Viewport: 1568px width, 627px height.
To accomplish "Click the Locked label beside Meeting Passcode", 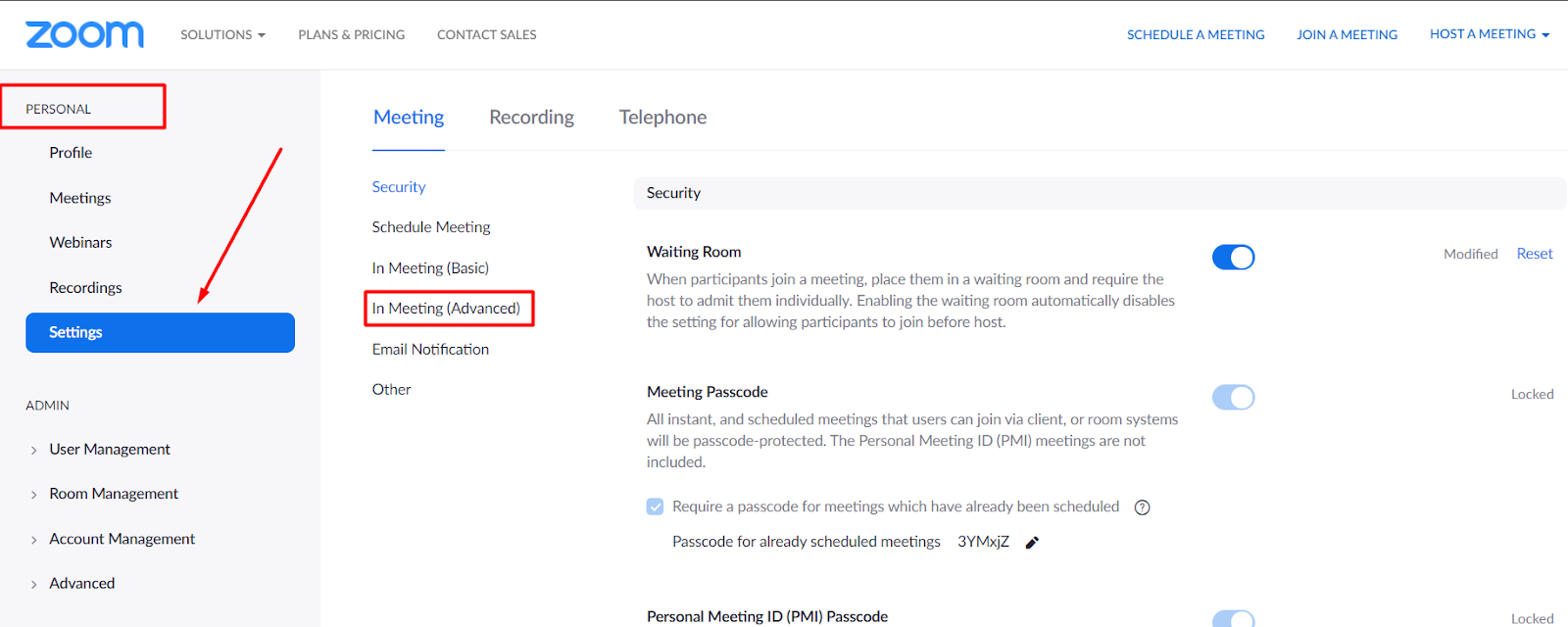I will pos(1533,394).
